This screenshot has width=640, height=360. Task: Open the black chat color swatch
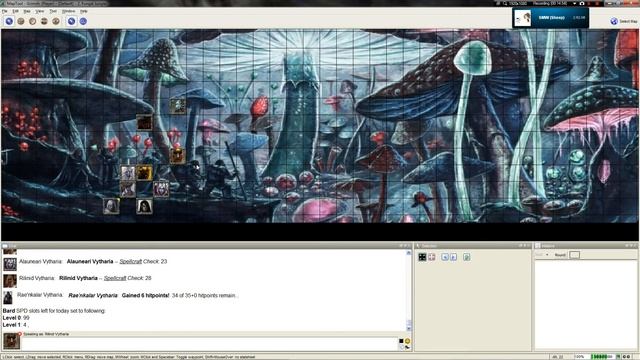tap(401, 341)
